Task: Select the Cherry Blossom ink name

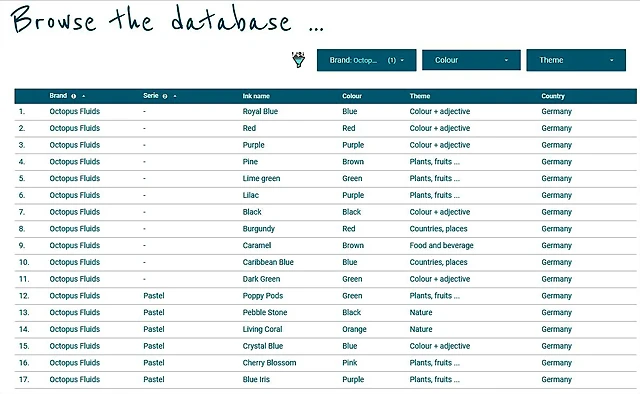Action: pyautogui.click(x=269, y=363)
